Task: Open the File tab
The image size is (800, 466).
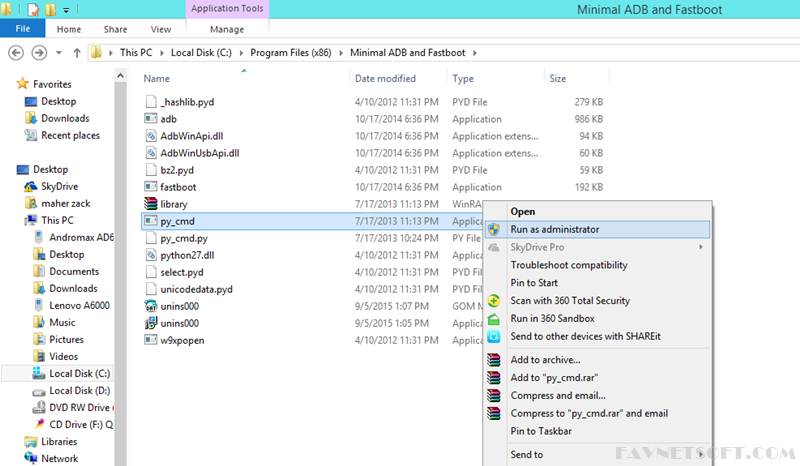Action: 22,29
